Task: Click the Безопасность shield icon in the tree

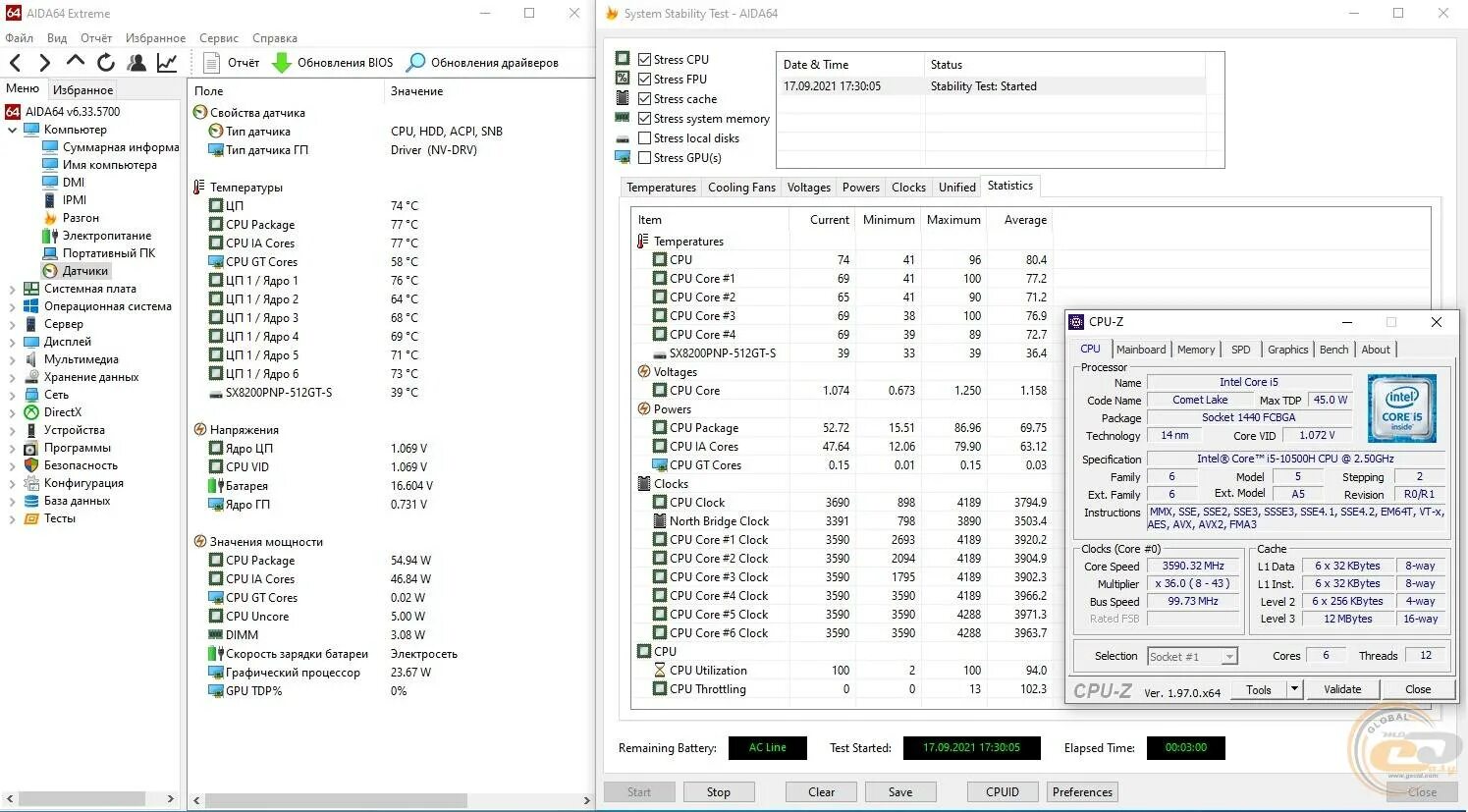Action: (x=31, y=465)
